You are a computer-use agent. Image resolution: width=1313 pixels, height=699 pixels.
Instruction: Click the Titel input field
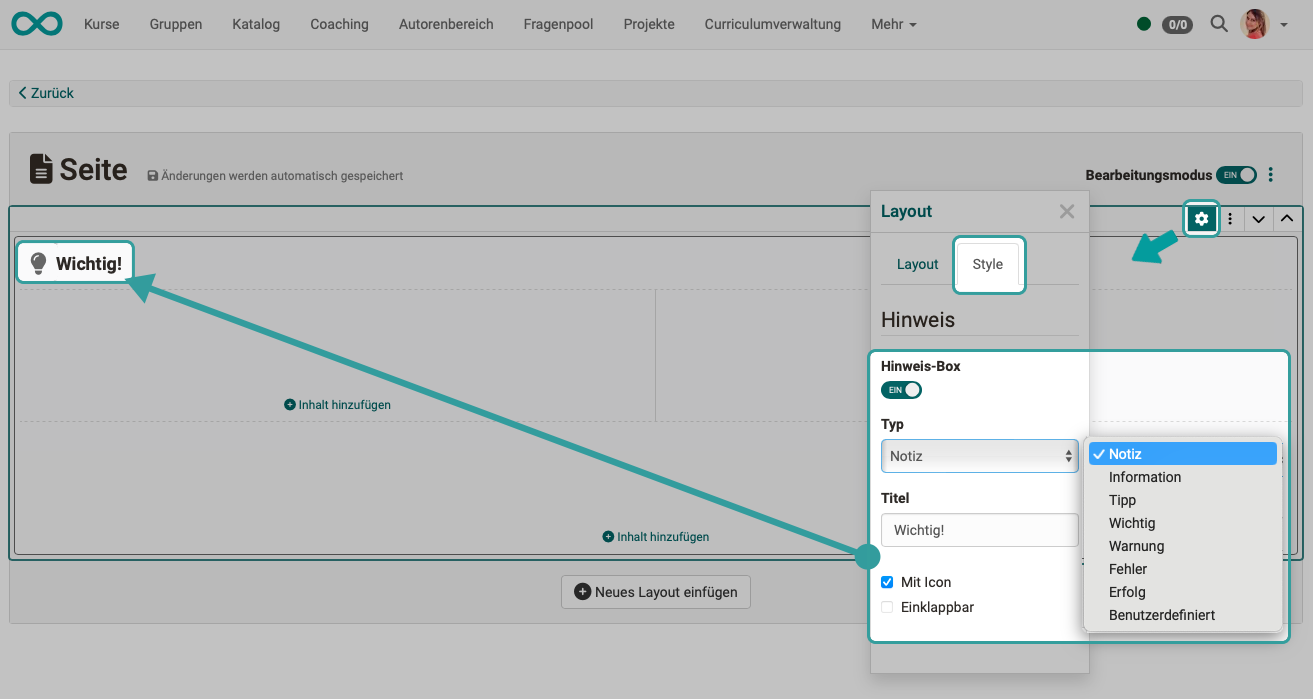[979, 530]
